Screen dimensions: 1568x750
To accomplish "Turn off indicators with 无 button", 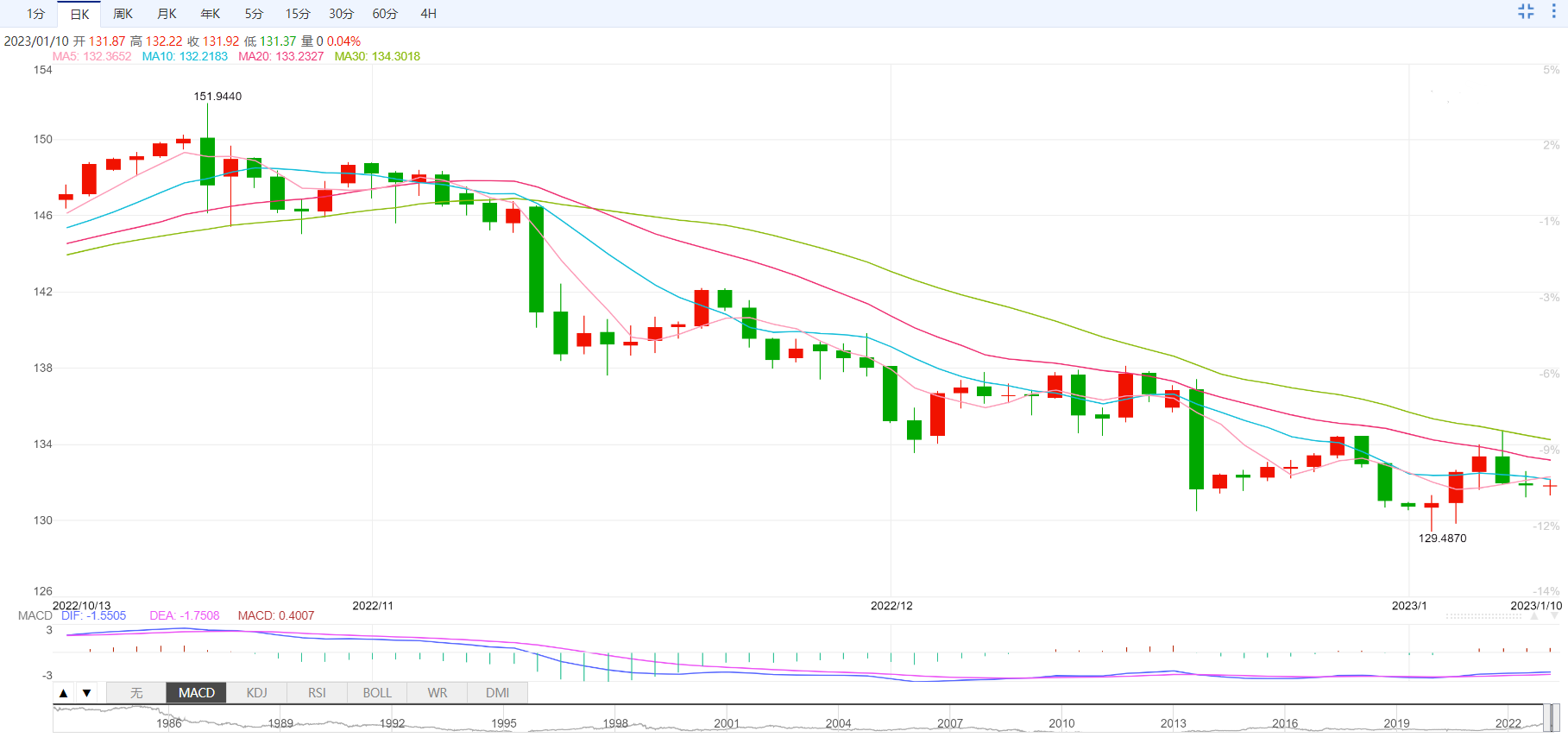I will (x=136, y=693).
